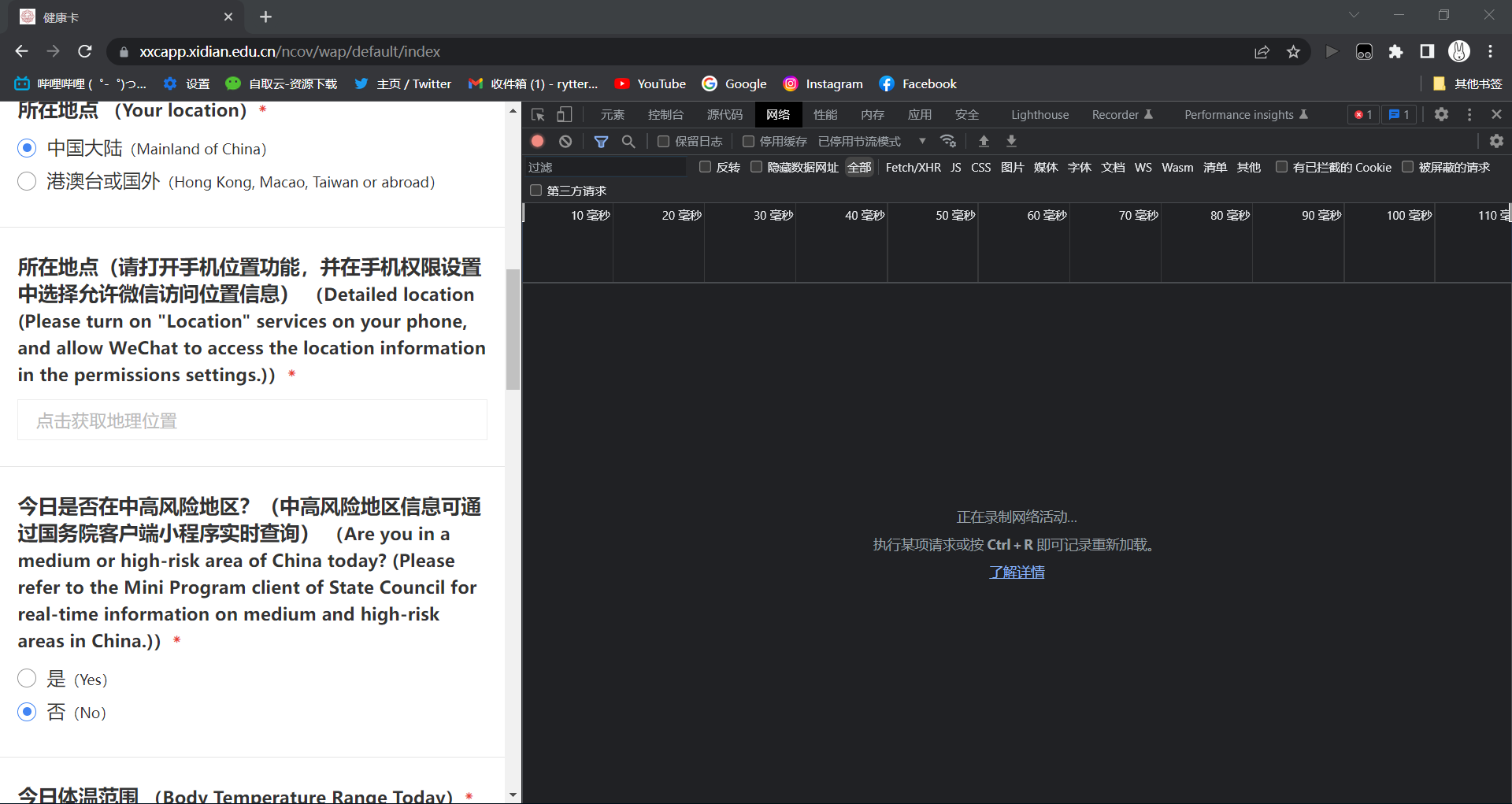Click the extension icon left of the puzzle piece

(1364, 52)
